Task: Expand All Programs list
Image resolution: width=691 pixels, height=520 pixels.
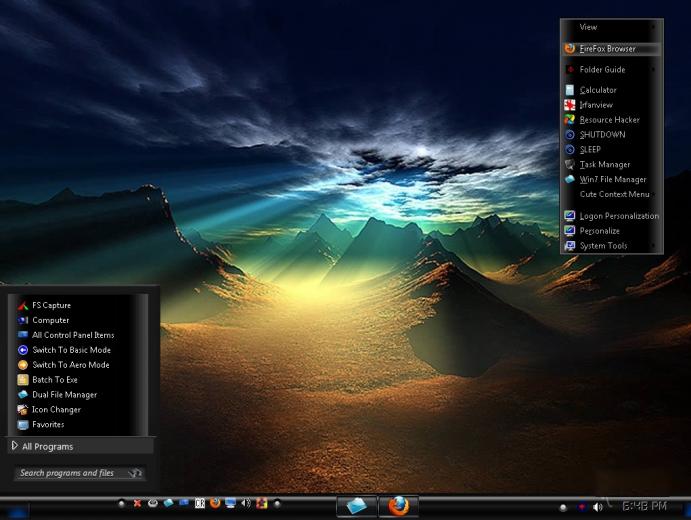Action: pos(81,446)
